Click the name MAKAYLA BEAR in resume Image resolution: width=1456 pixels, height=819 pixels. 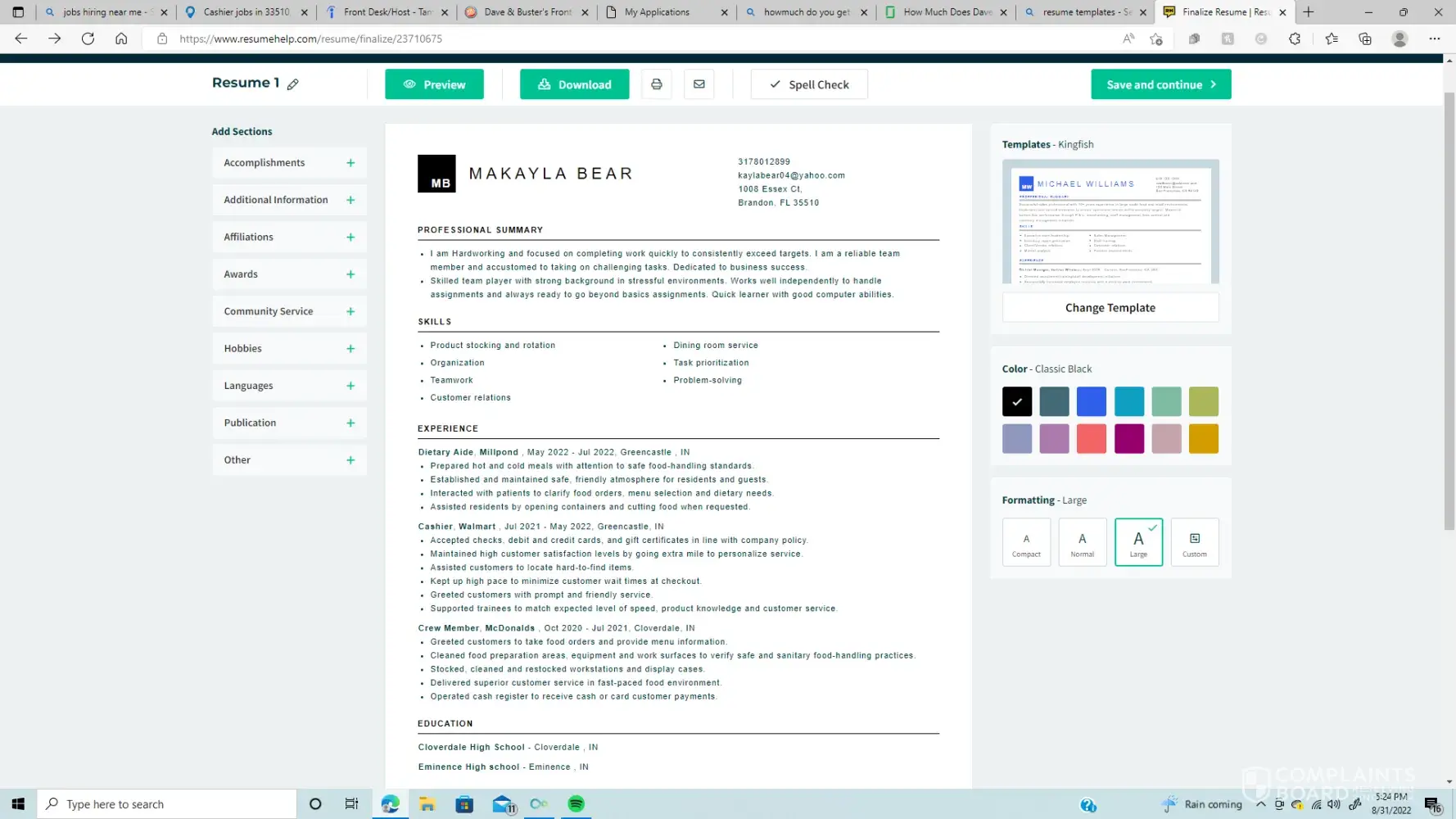point(550,174)
